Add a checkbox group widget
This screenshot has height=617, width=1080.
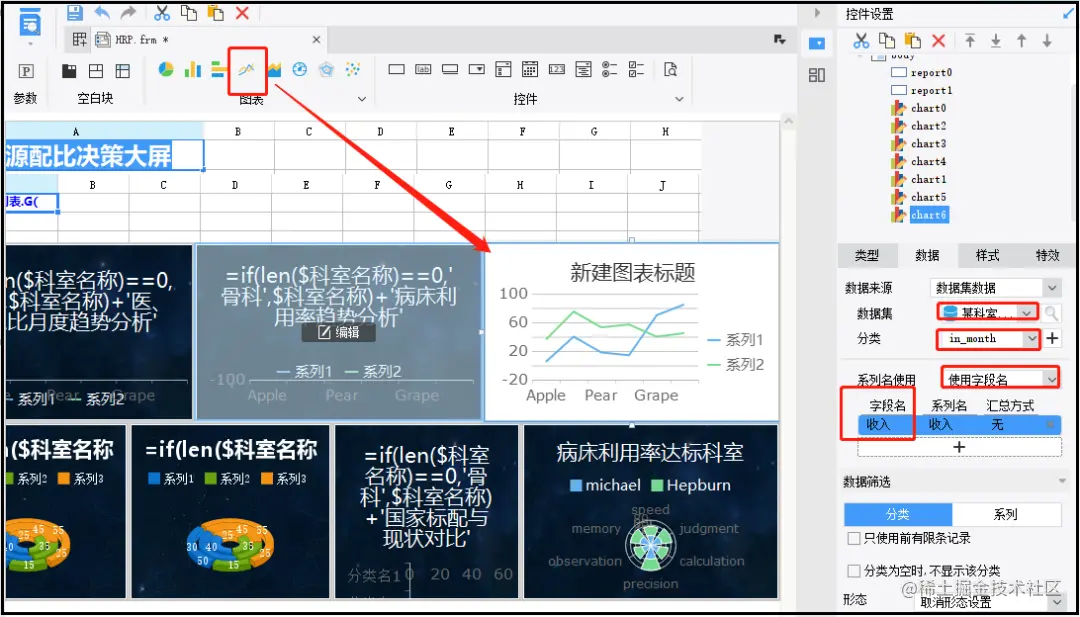coord(636,69)
